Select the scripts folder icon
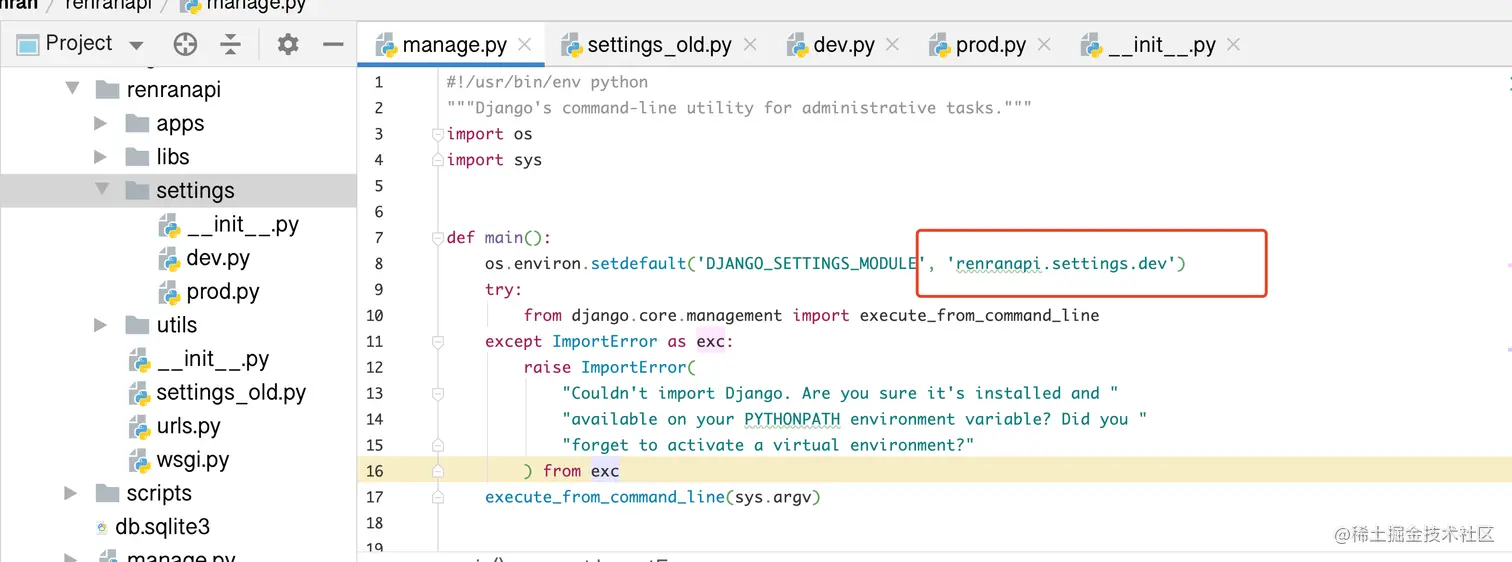 click(108, 493)
